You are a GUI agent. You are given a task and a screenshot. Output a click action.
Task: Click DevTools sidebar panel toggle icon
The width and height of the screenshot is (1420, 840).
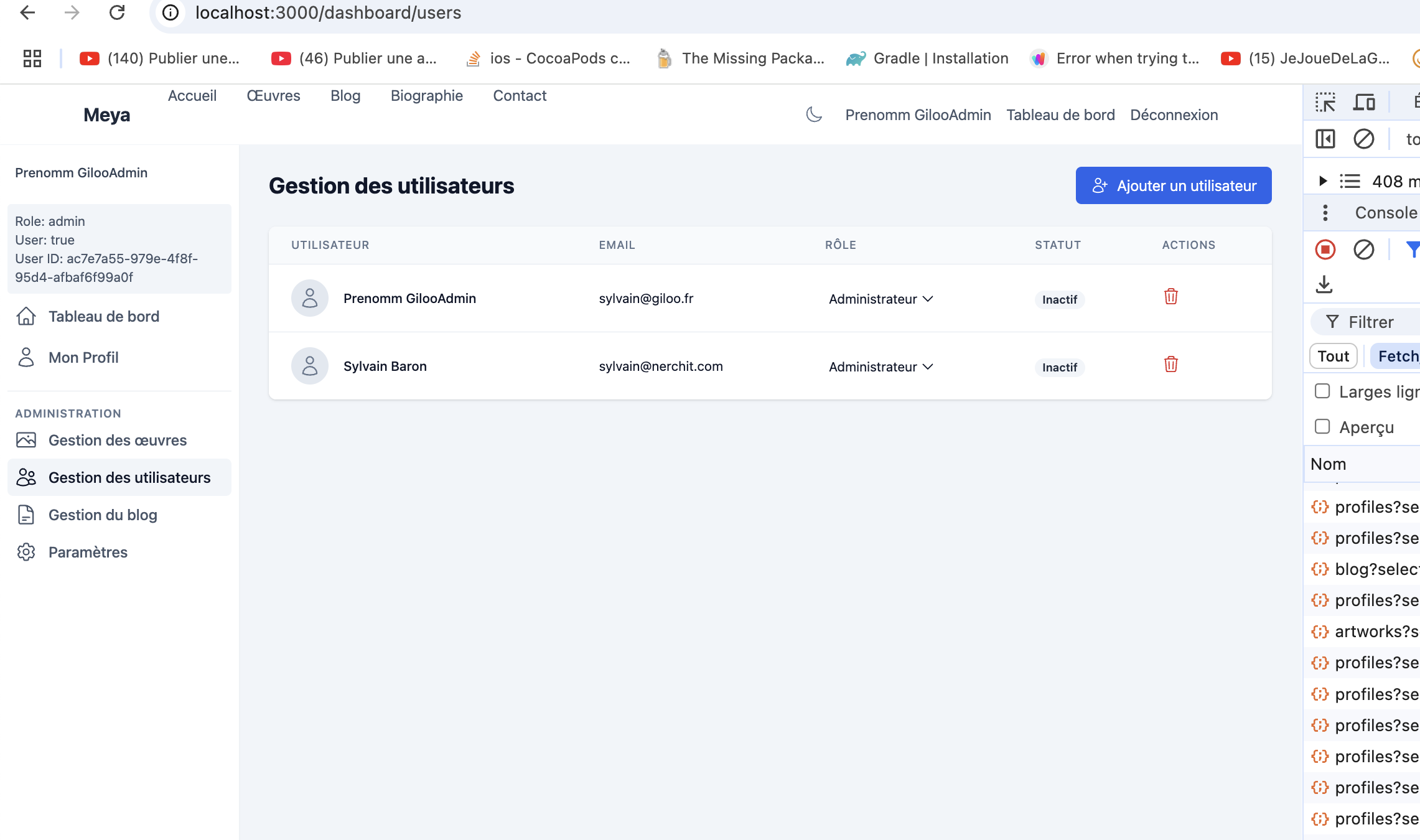click(1325, 139)
